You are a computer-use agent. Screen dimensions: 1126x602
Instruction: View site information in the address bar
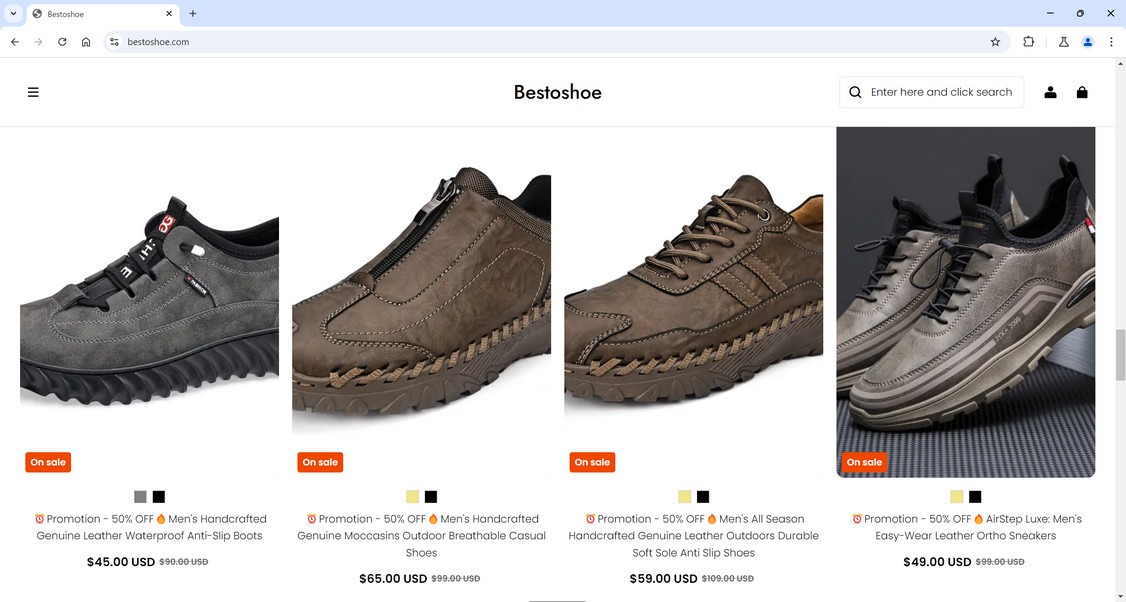point(114,42)
